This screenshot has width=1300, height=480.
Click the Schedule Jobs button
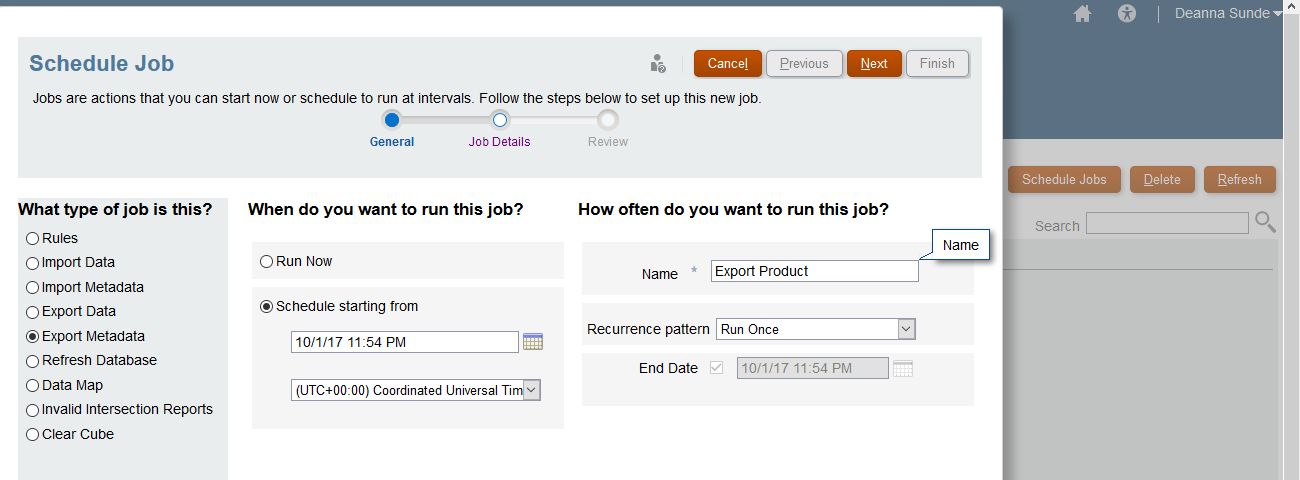[1064, 180]
